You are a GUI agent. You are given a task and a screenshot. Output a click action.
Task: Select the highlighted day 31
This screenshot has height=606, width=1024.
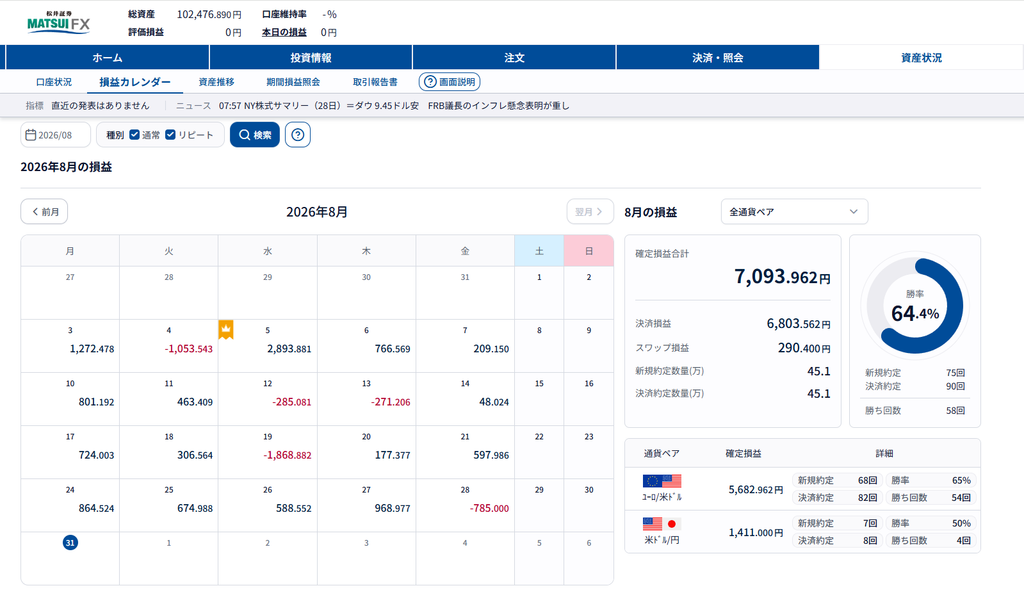tap(70, 543)
